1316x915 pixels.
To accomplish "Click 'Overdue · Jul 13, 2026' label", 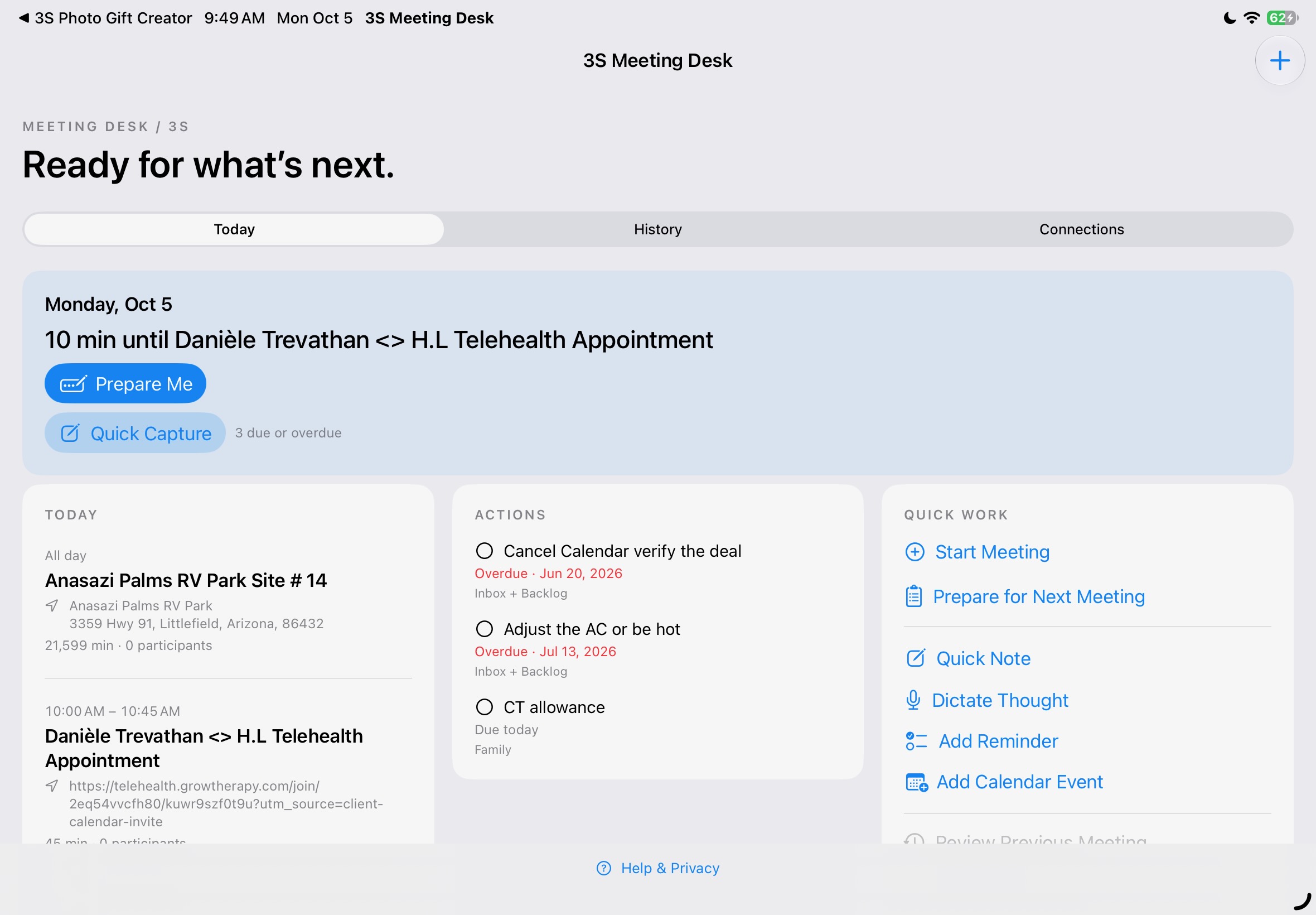I will point(545,651).
